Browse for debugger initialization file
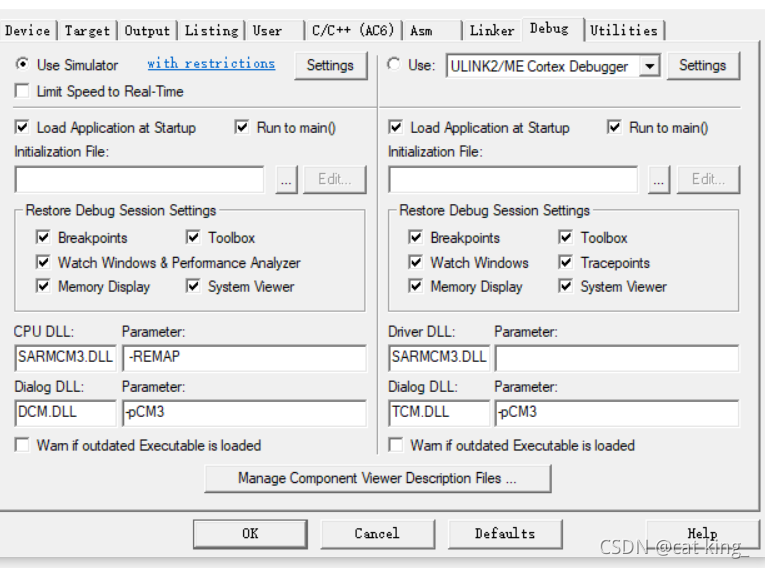The image size is (765, 568). pos(659,180)
